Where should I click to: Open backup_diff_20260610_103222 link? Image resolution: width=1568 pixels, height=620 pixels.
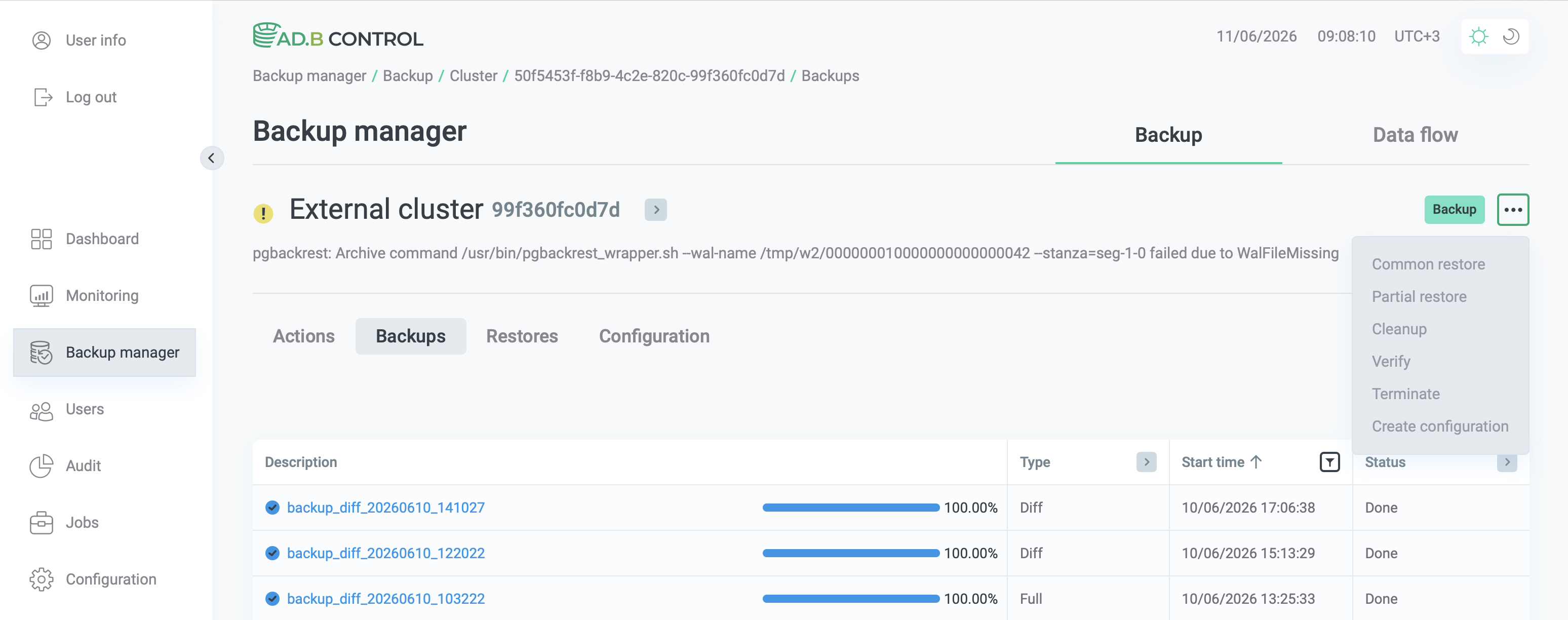[386, 599]
